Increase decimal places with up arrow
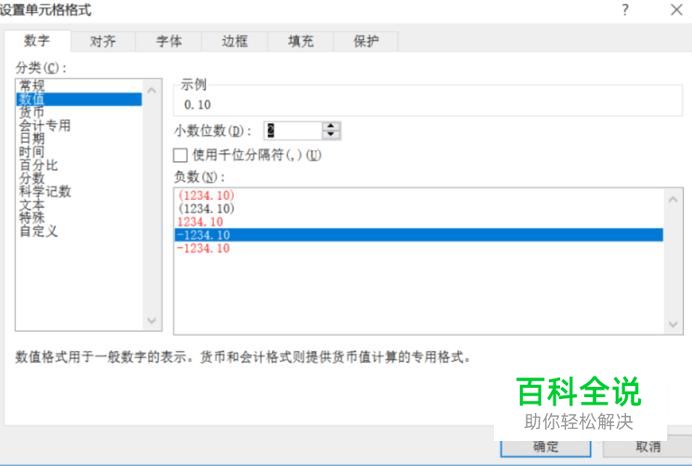This screenshot has height=466, width=692. point(331,126)
